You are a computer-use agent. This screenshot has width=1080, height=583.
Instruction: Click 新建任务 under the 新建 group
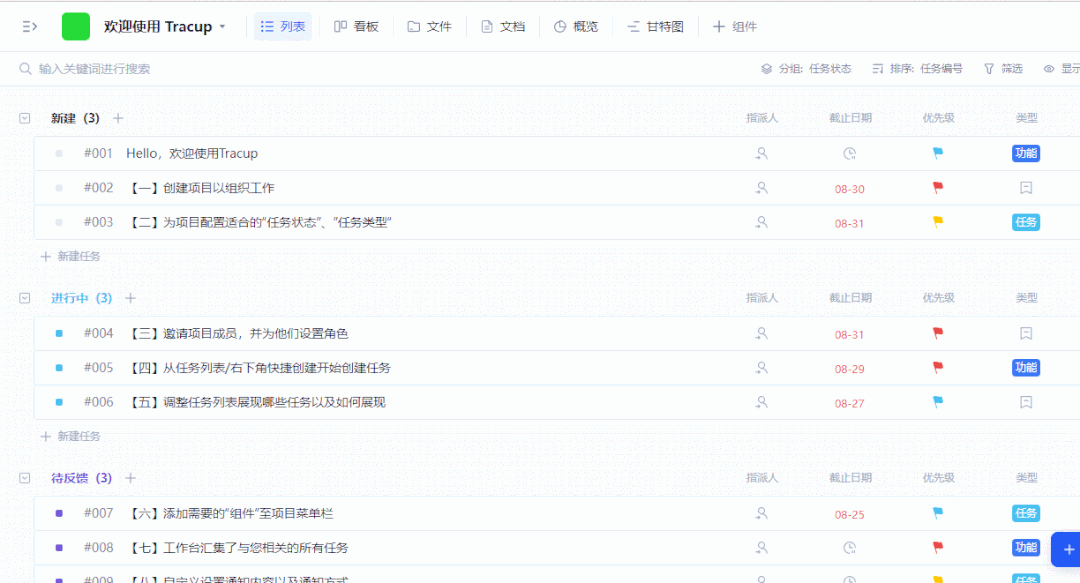(x=71, y=256)
